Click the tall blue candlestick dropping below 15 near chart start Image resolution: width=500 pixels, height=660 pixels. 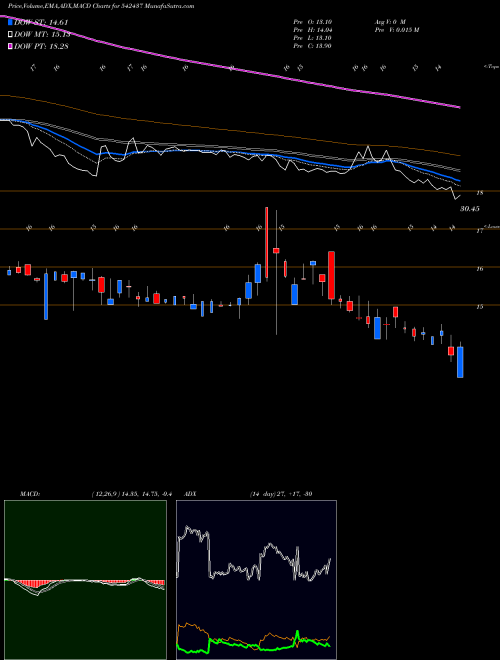(46, 296)
